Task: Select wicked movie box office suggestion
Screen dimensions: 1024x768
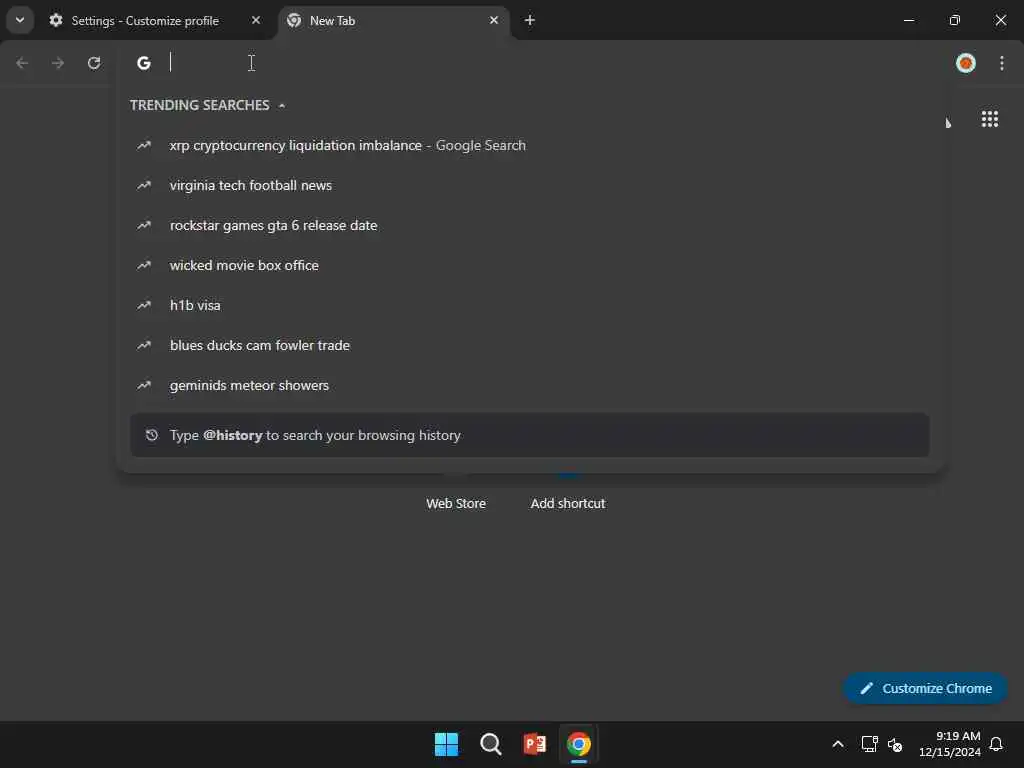Action: click(530, 265)
